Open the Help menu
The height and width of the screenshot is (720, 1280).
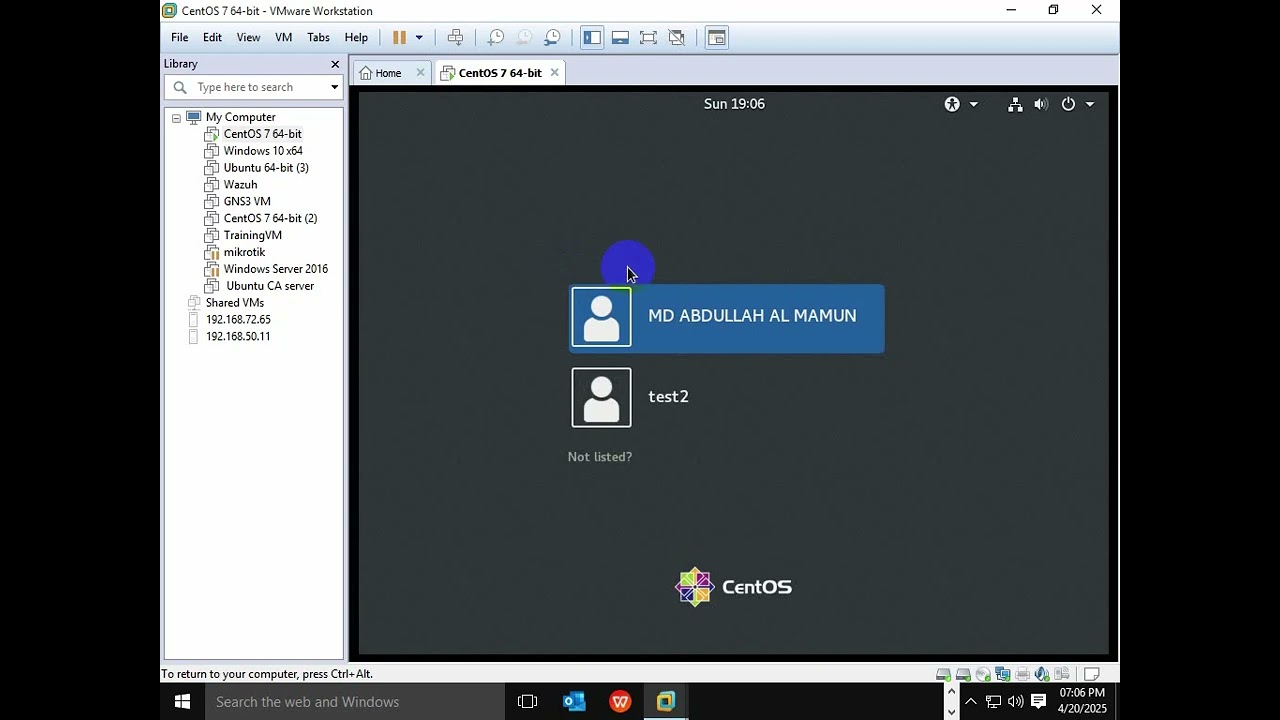(356, 37)
